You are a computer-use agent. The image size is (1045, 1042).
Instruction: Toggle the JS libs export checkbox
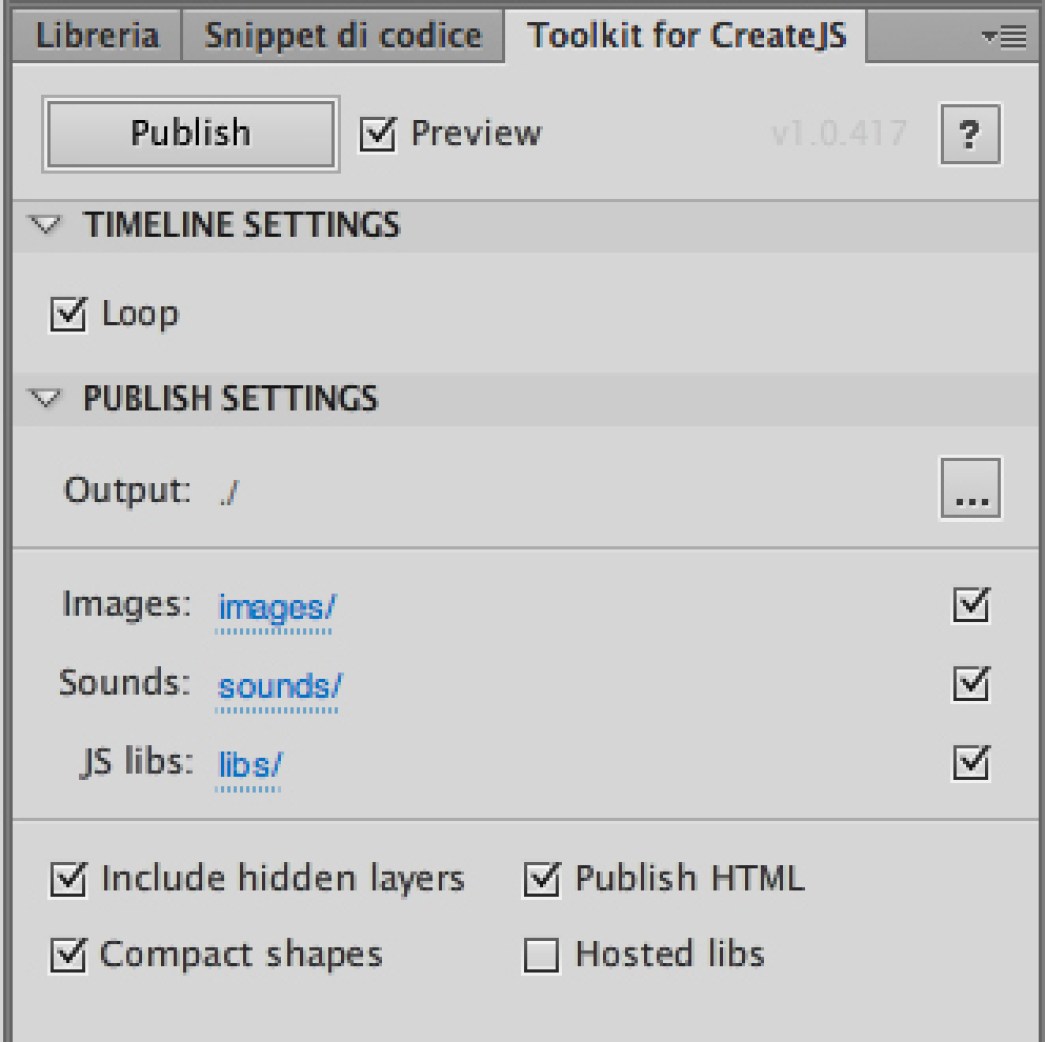point(971,762)
